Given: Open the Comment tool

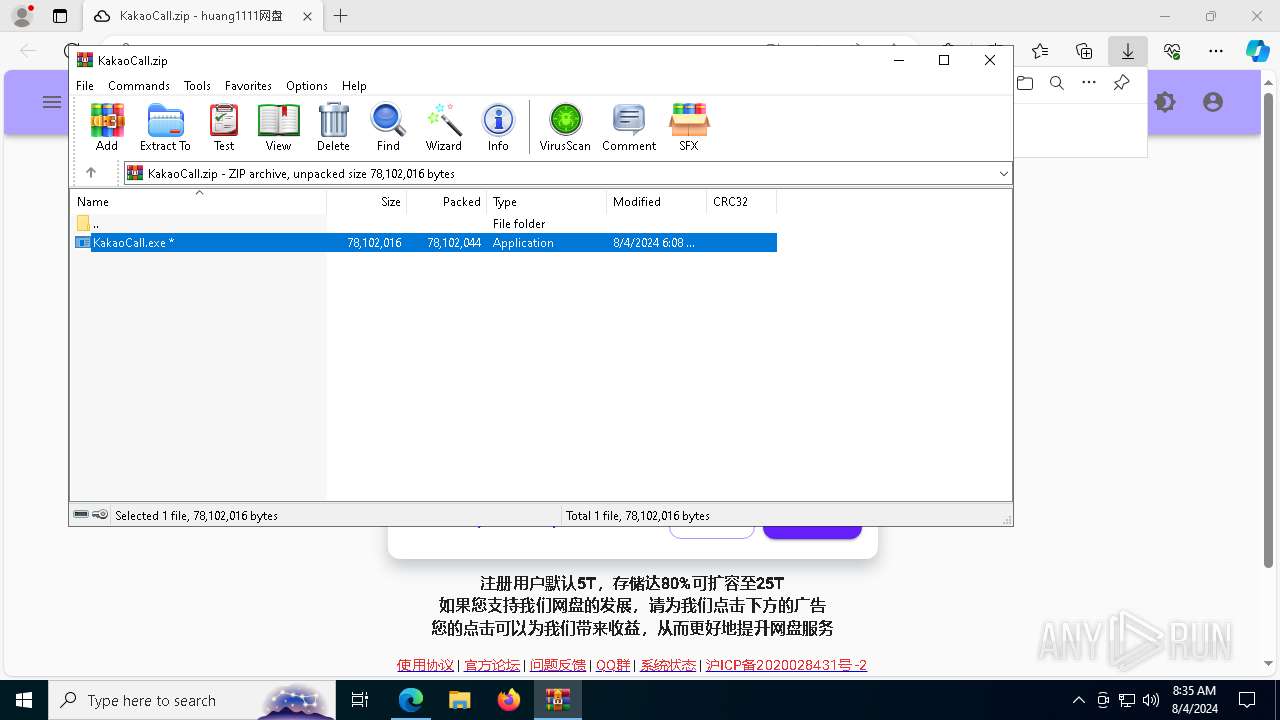Looking at the screenshot, I should click(629, 127).
